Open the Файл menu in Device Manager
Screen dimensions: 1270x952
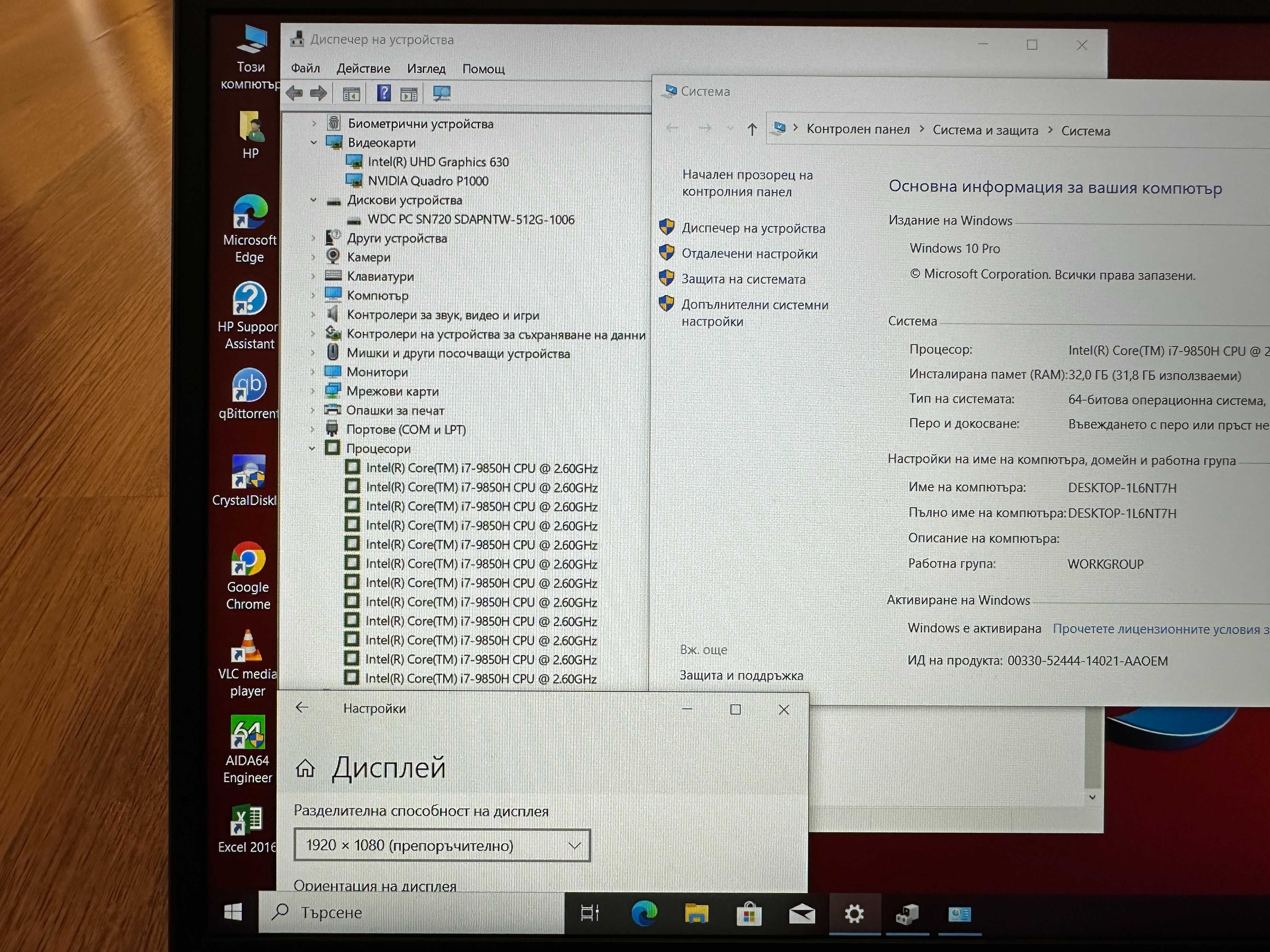point(306,68)
